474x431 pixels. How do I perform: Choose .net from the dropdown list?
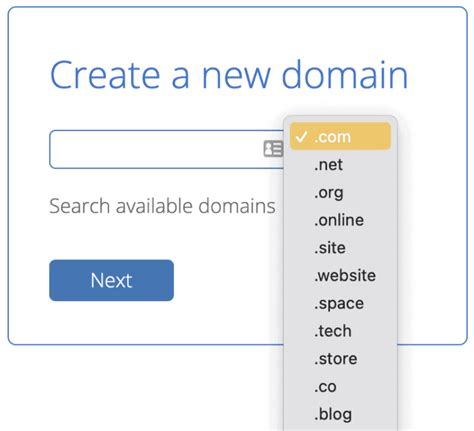coord(340,165)
